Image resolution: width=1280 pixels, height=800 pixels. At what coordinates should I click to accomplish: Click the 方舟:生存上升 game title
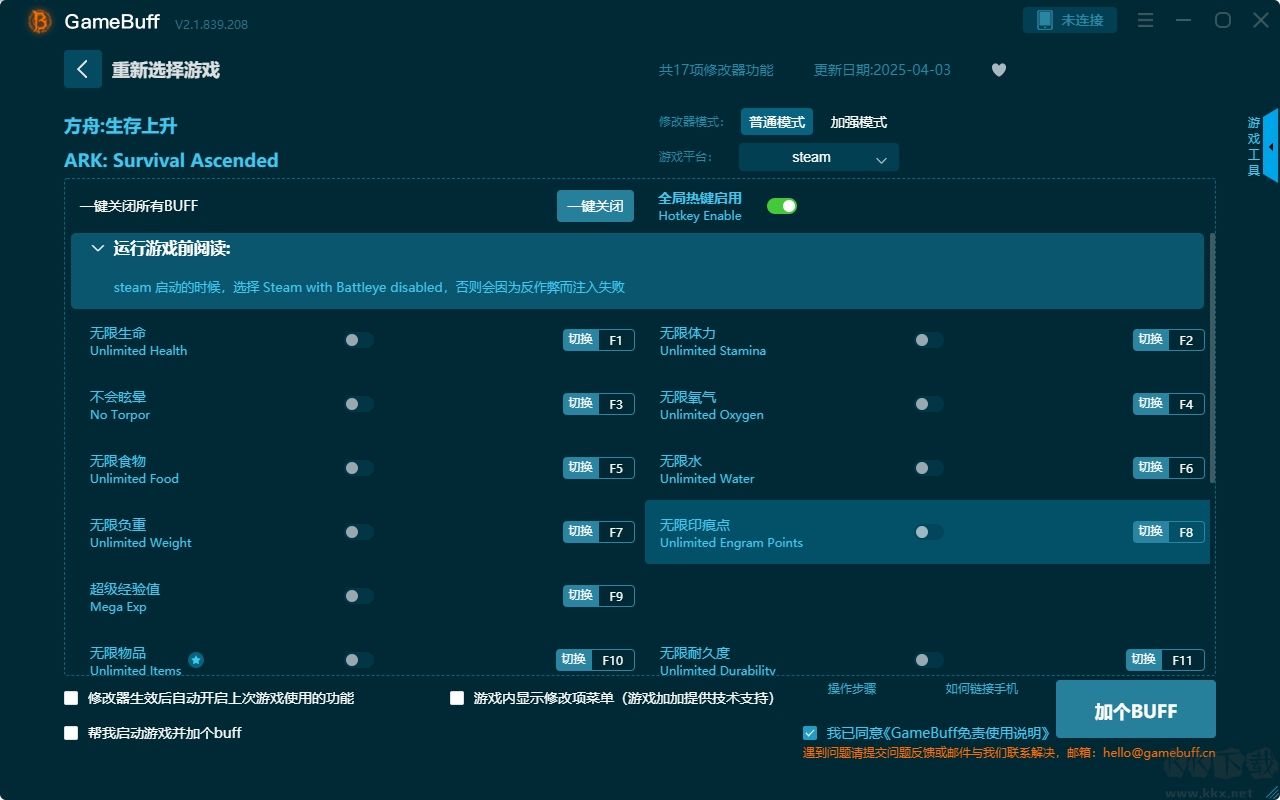(121, 126)
